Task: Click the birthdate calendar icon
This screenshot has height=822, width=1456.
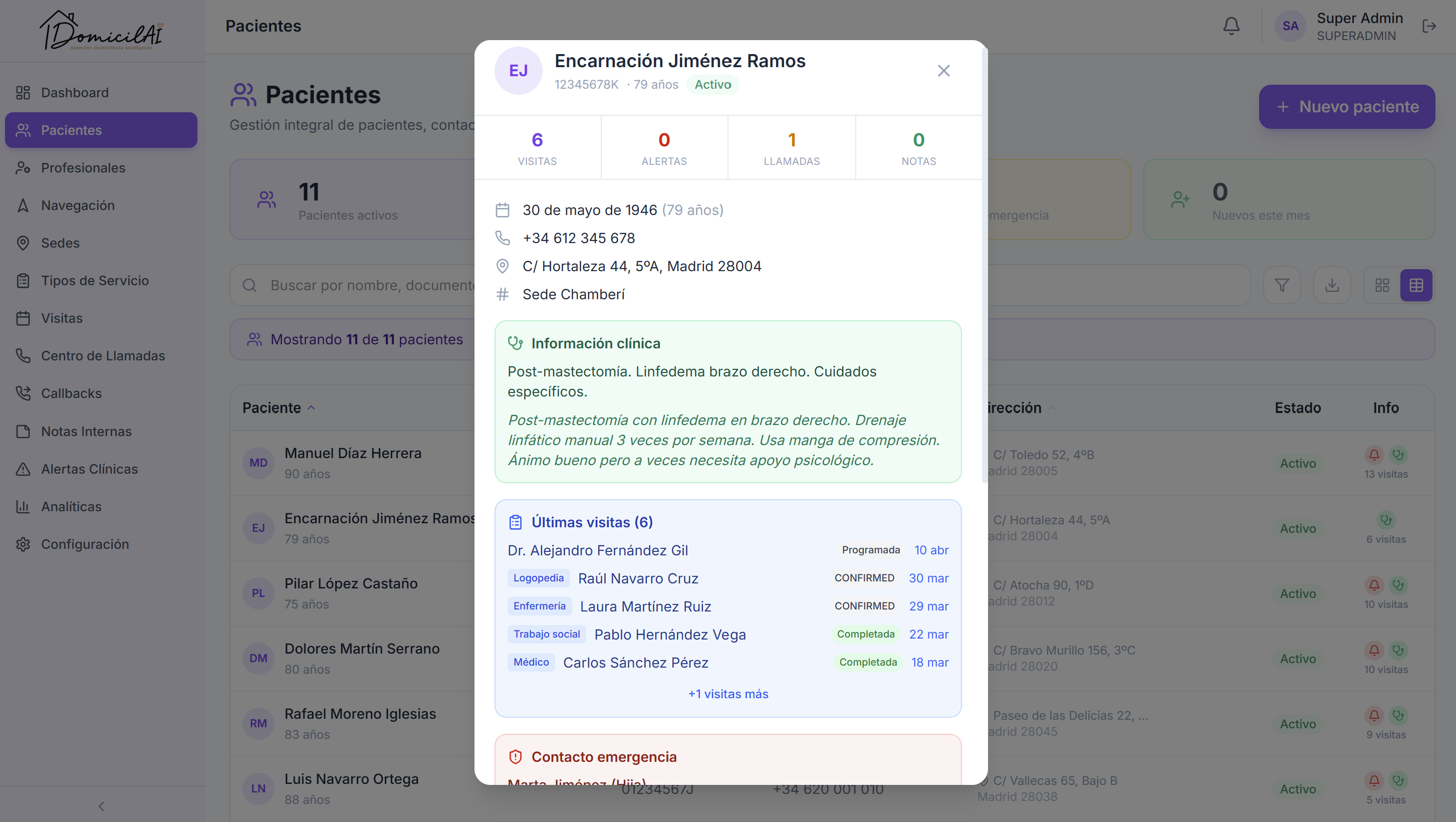Action: click(502, 211)
